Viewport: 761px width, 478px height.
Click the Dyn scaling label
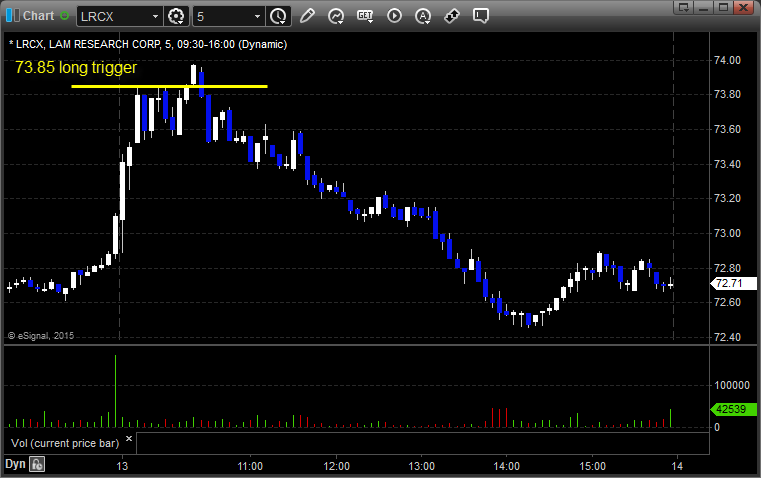pos(14,464)
